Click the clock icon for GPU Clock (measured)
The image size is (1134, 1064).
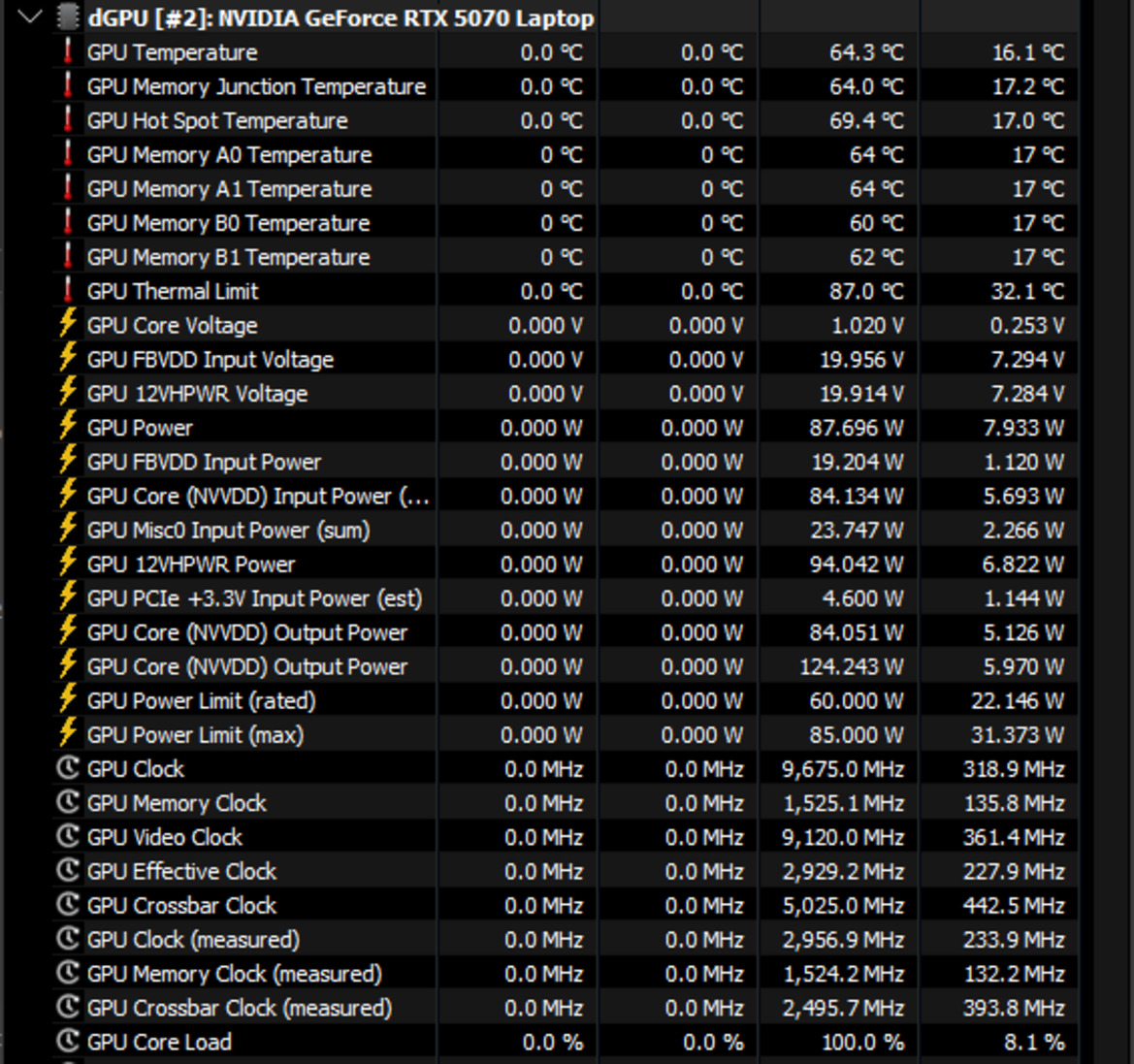coord(67,938)
